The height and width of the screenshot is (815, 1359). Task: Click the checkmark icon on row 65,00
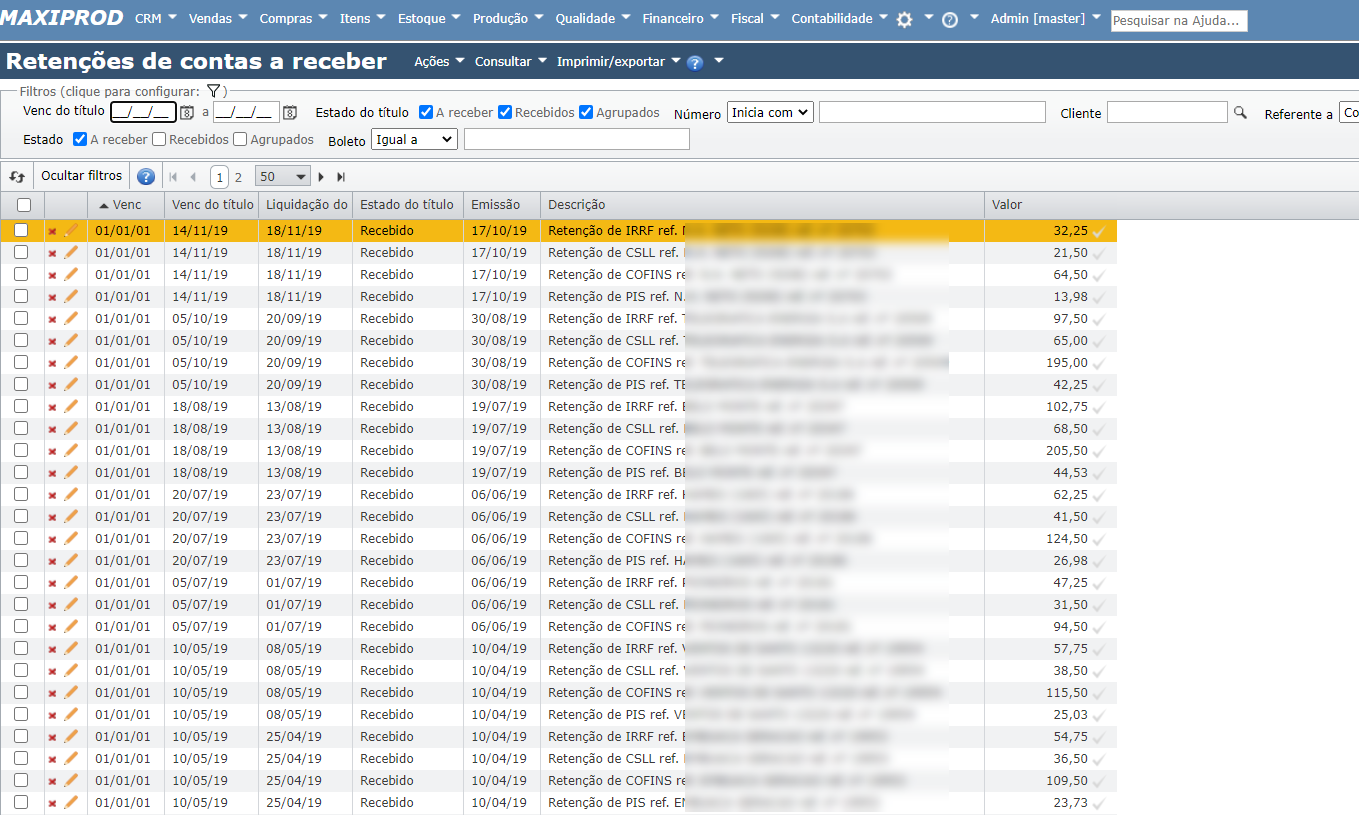[x=1099, y=342]
